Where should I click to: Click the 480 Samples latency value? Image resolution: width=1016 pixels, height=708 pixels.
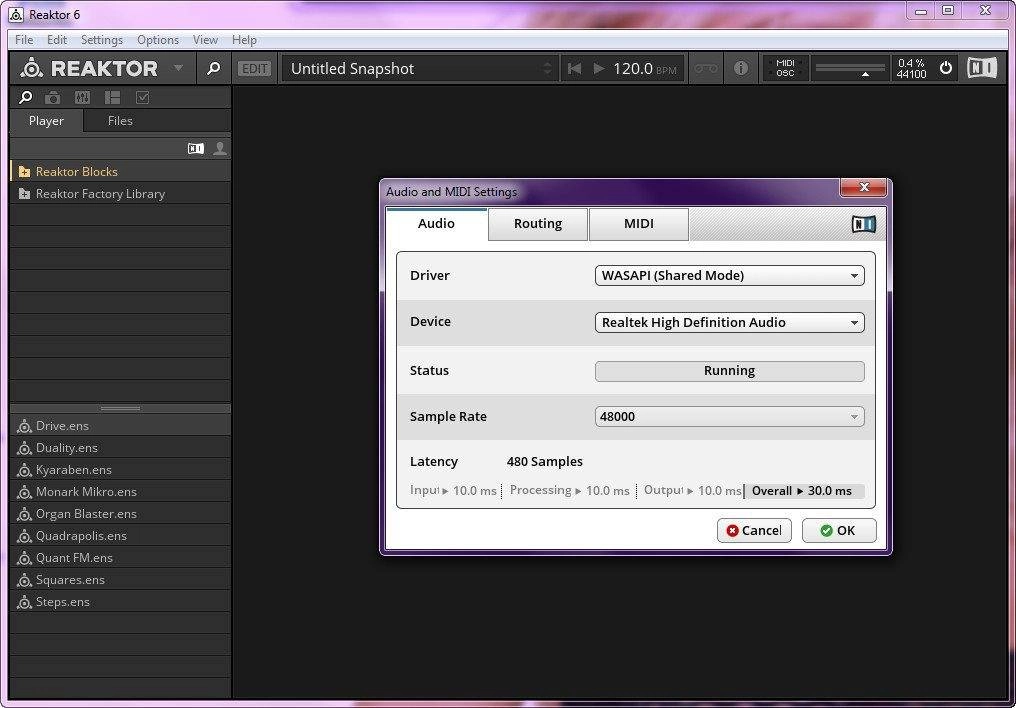pos(544,461)
